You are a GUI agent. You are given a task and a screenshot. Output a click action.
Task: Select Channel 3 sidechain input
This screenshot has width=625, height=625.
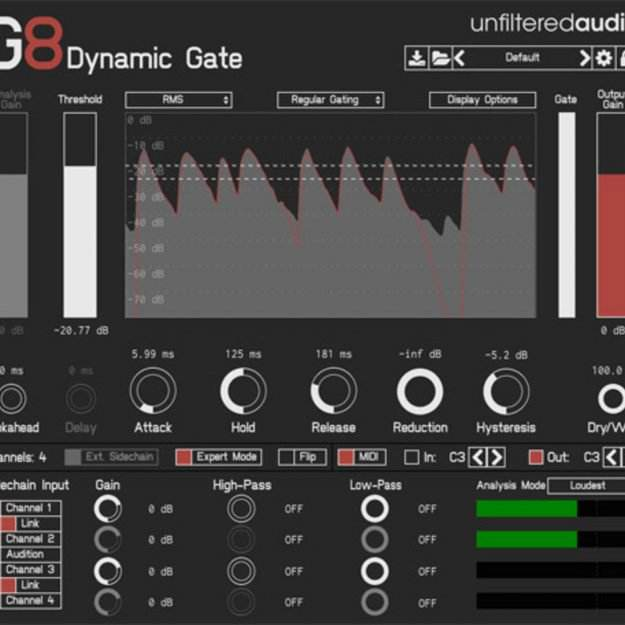tap(30, 570)
